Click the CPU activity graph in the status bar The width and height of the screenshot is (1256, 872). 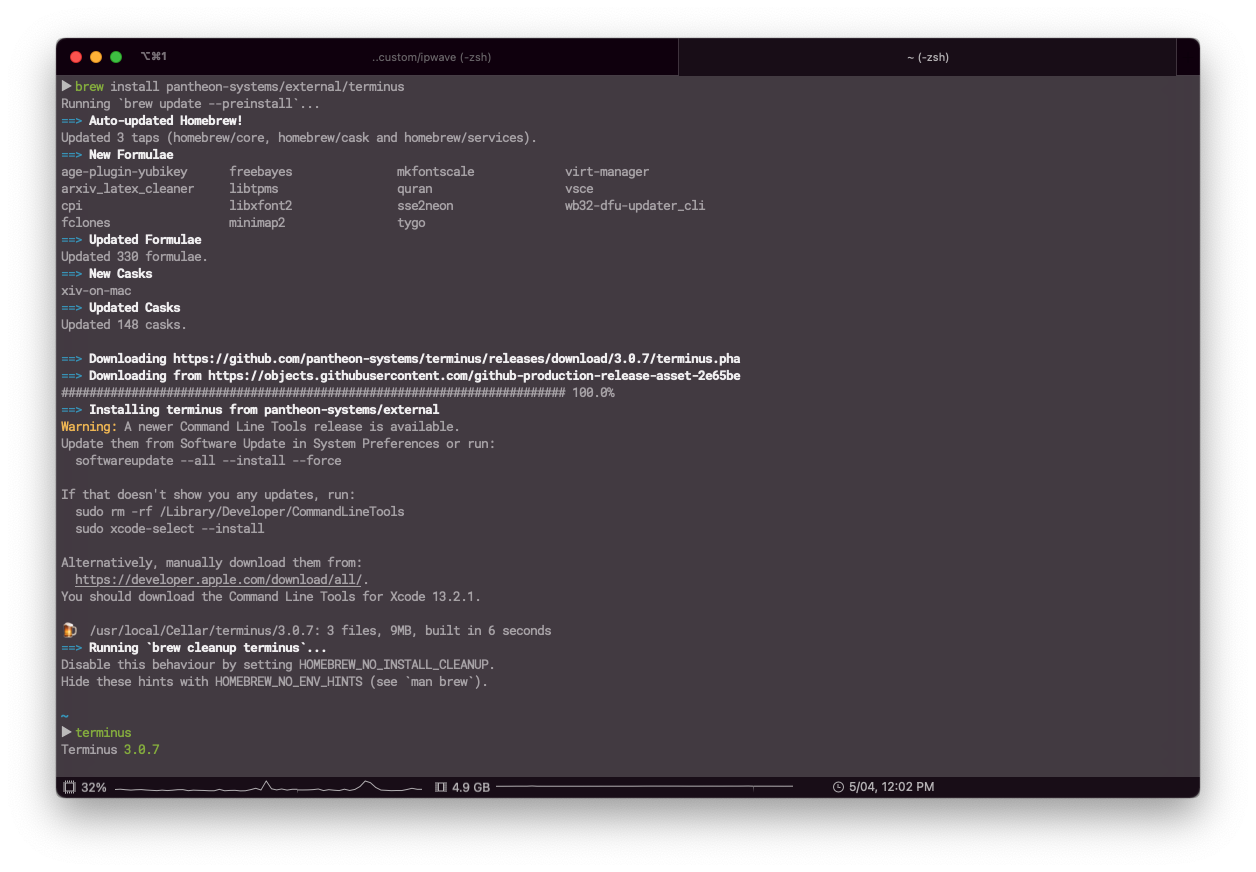coord(270,787)
